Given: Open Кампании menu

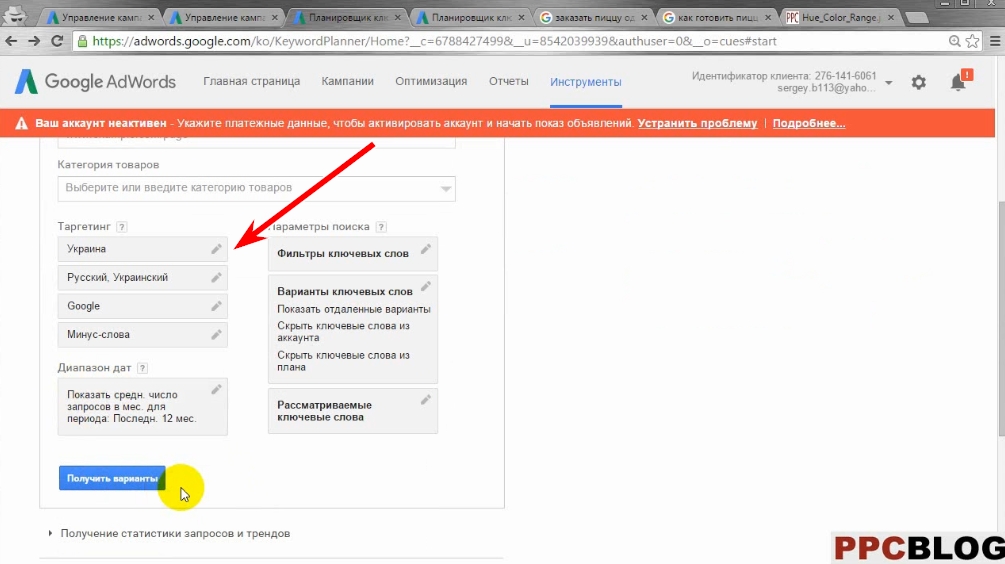Looking at the screenshot, I should pyautogui.click(x=347, y=81).
